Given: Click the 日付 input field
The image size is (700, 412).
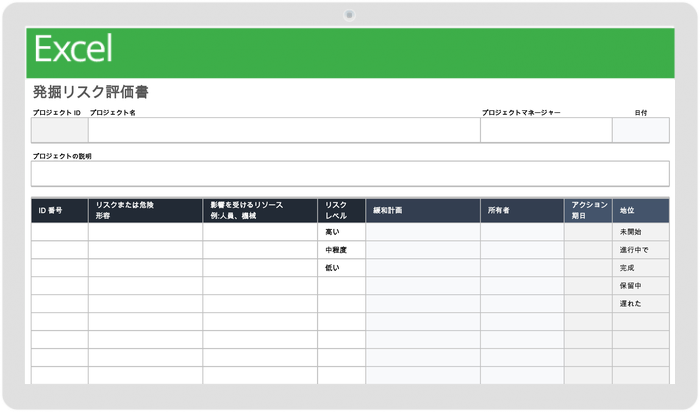Looking at the screenshot, I should pyautogui.click(x=641, y=130).
